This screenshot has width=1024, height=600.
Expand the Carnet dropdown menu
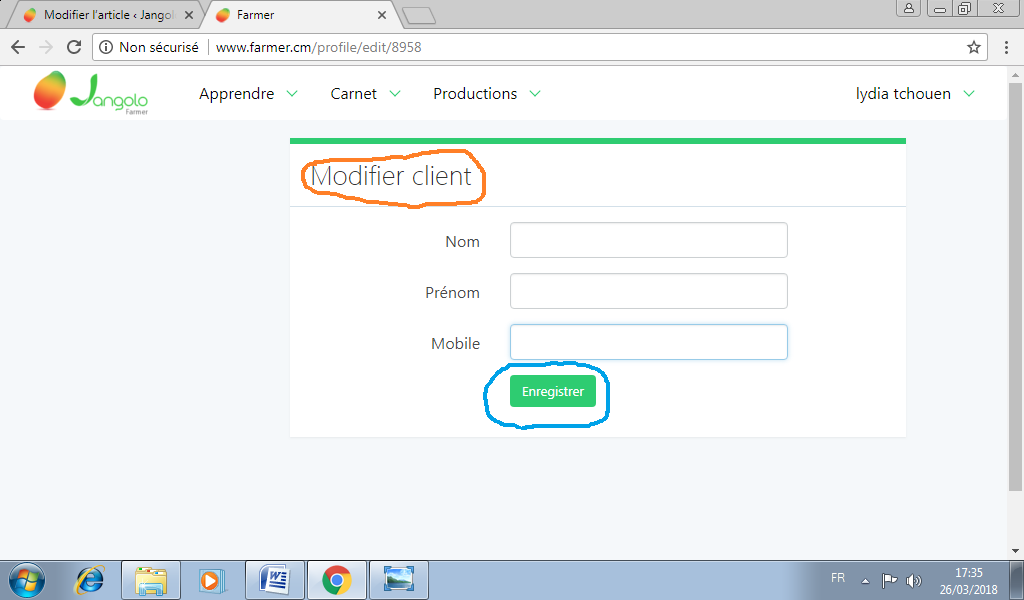[x=365, y=93]
